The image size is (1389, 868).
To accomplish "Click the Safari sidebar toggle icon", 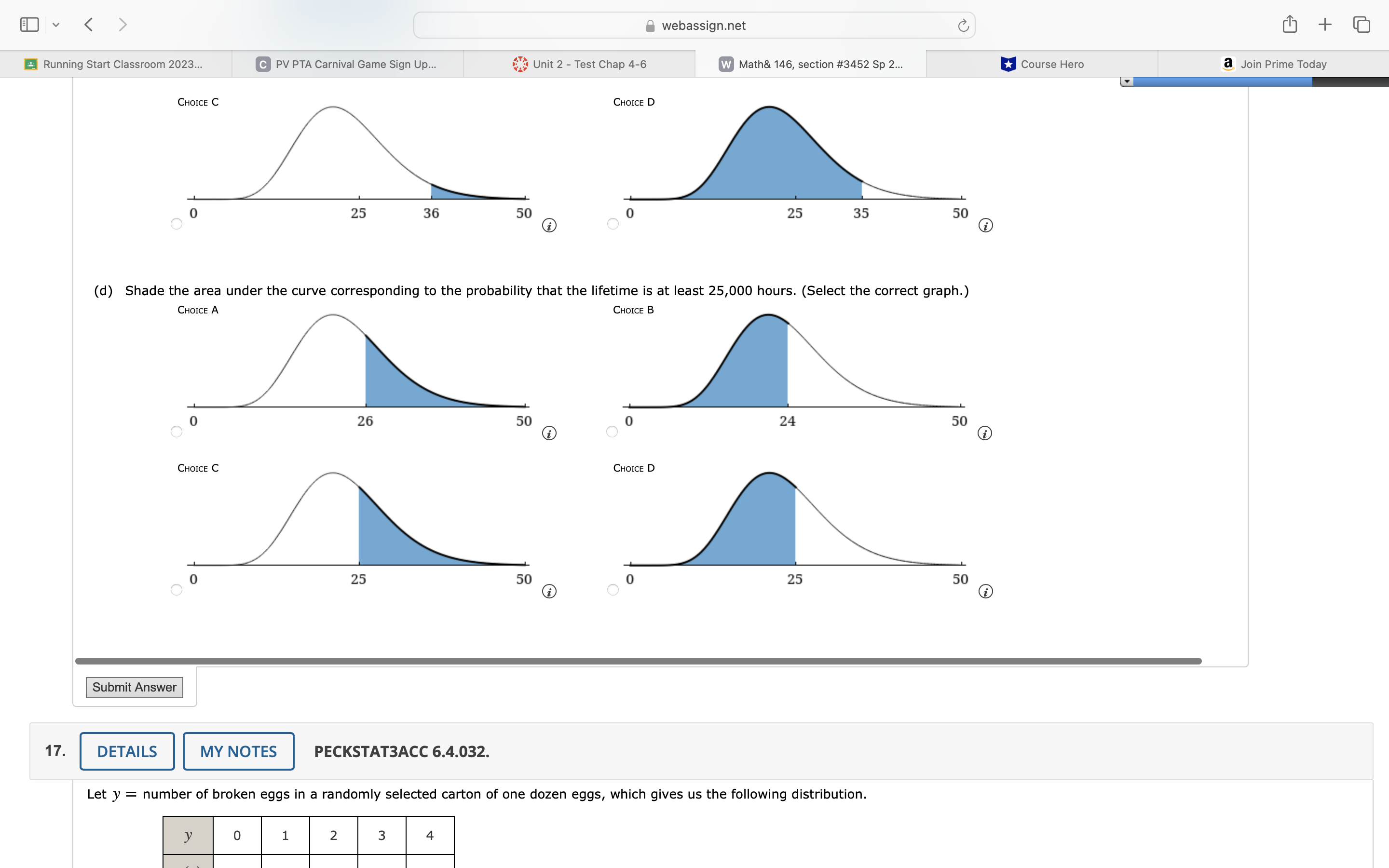I will 29,25.
